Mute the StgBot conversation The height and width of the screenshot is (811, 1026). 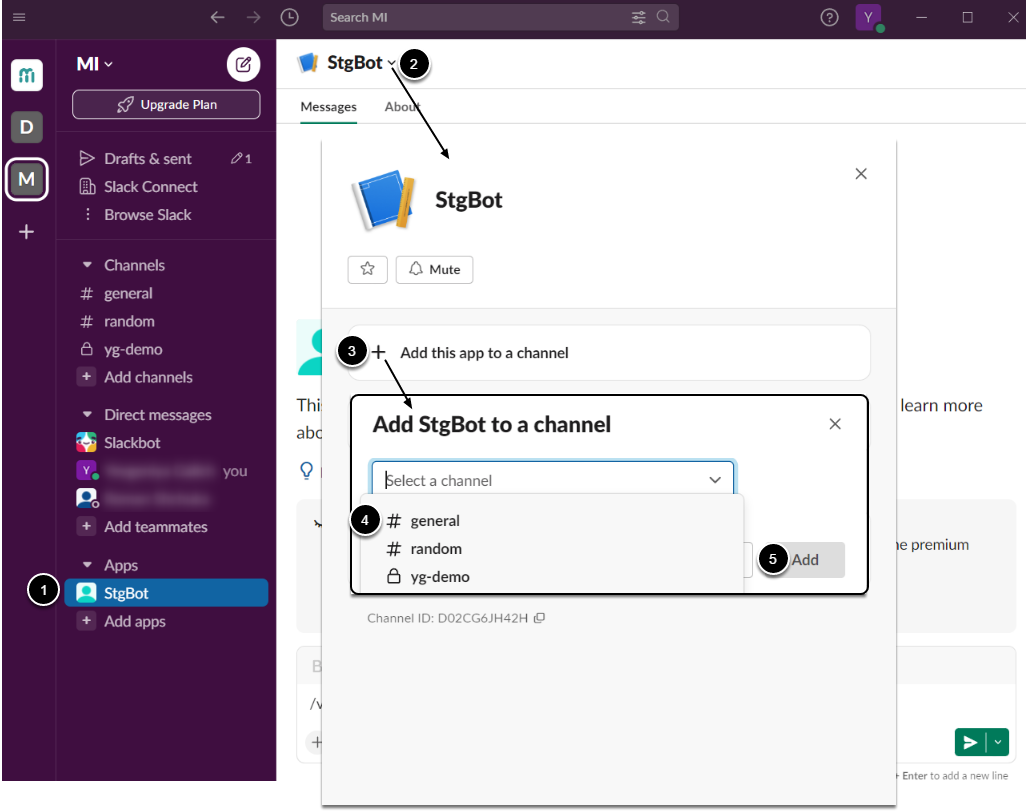pos(434,269)
